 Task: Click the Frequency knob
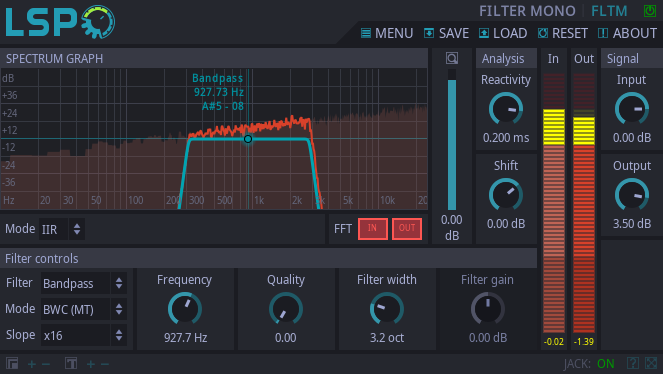click(x=185, y=308)
